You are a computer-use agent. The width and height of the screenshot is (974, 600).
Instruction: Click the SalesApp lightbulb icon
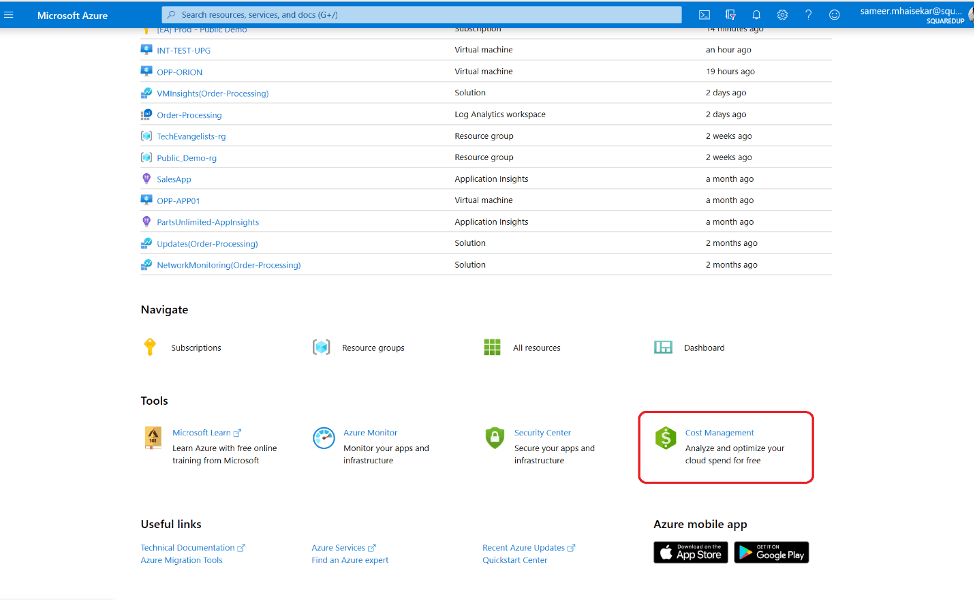pyautogui.click(x=147, y=179)
